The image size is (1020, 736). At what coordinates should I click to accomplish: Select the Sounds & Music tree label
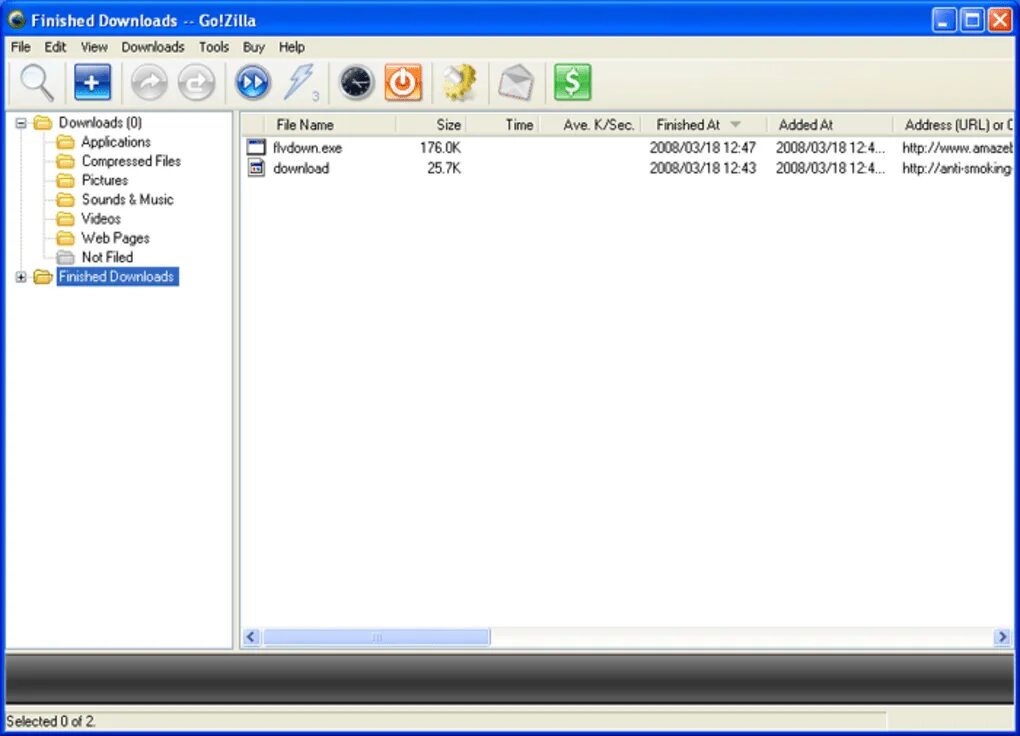coord(128,199)
